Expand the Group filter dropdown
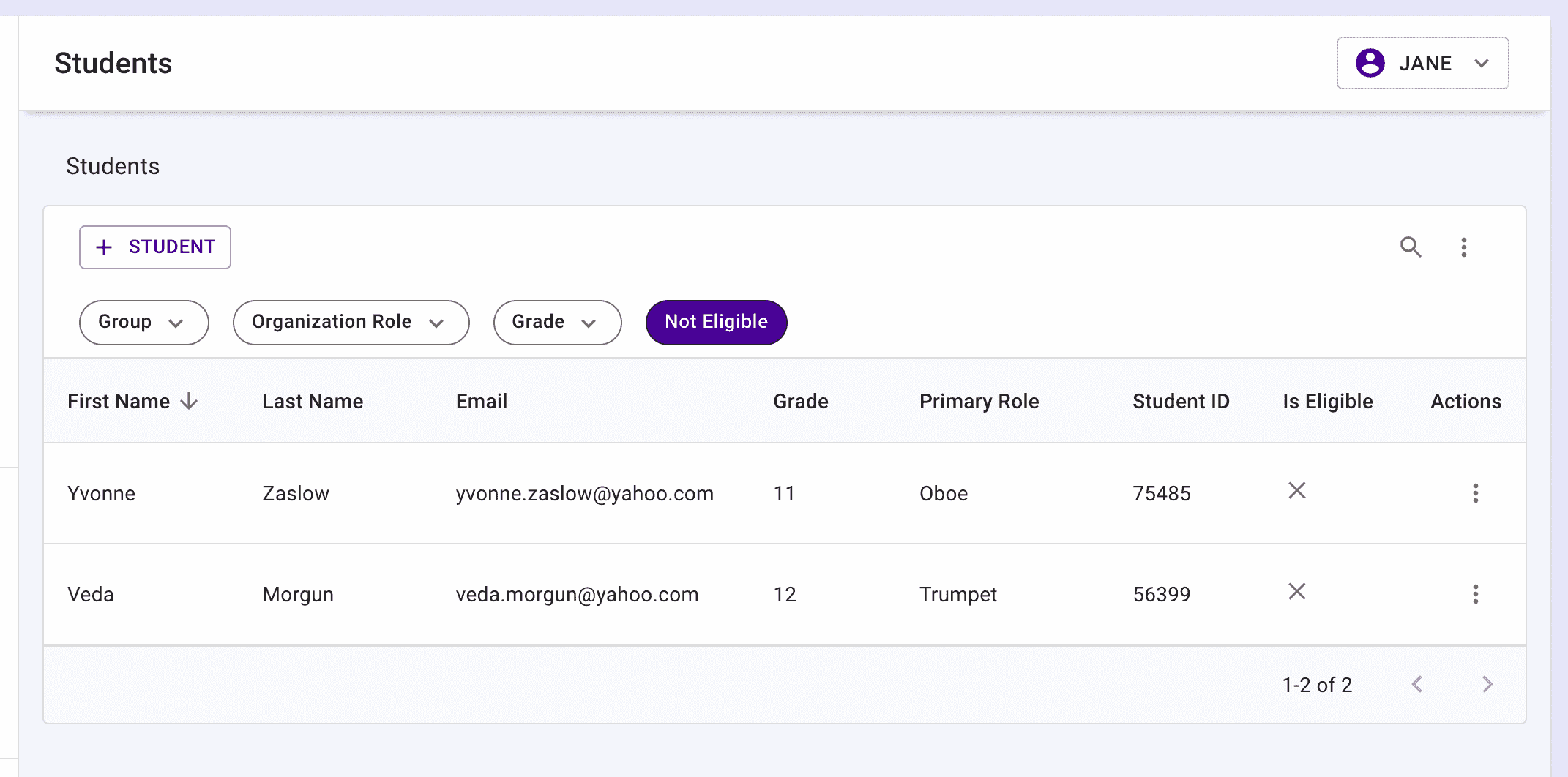 tap(143, 322)
